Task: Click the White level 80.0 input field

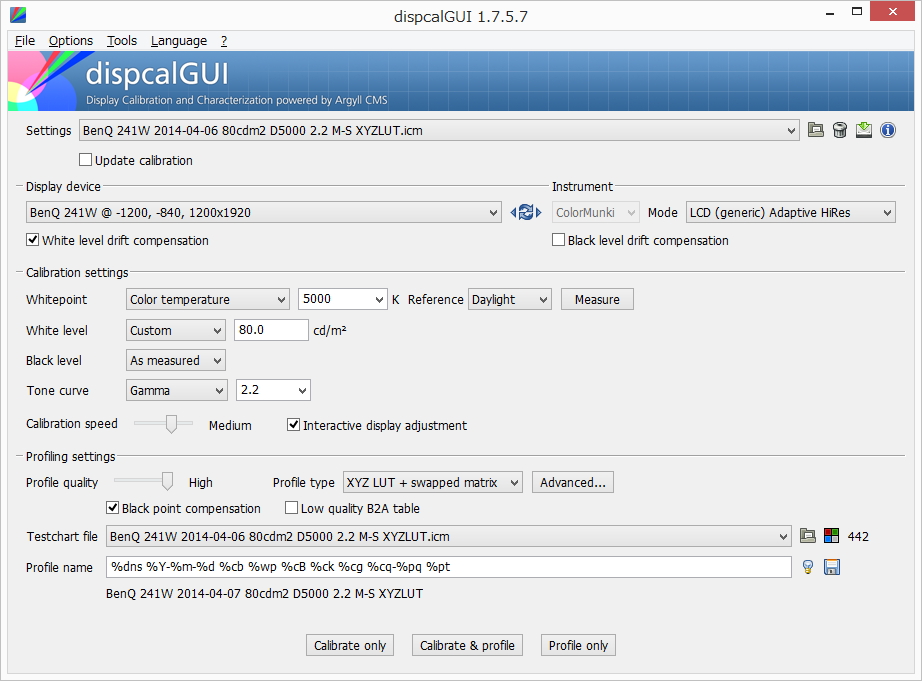Action: pos(271,330)
